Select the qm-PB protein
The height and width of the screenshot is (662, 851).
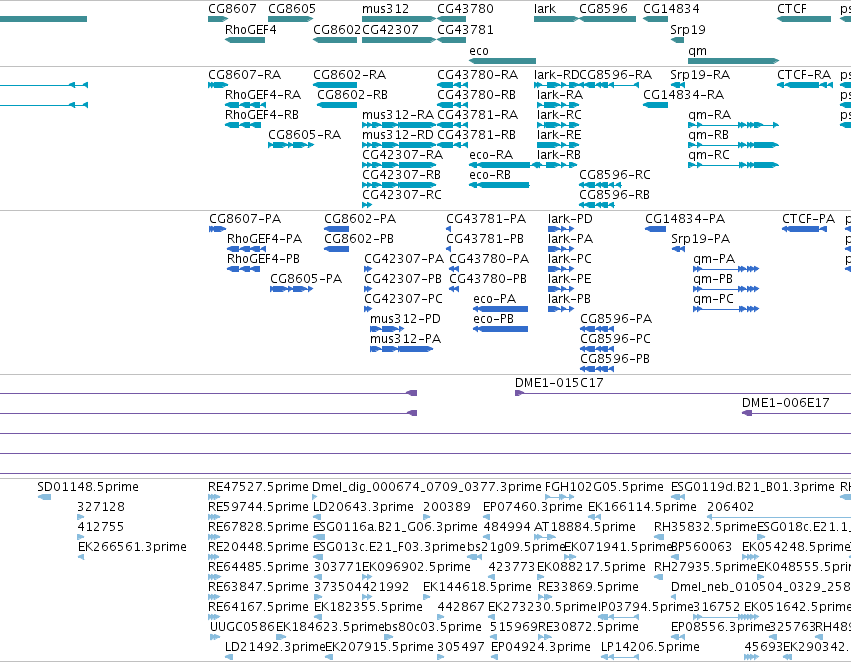pos(726,289)
